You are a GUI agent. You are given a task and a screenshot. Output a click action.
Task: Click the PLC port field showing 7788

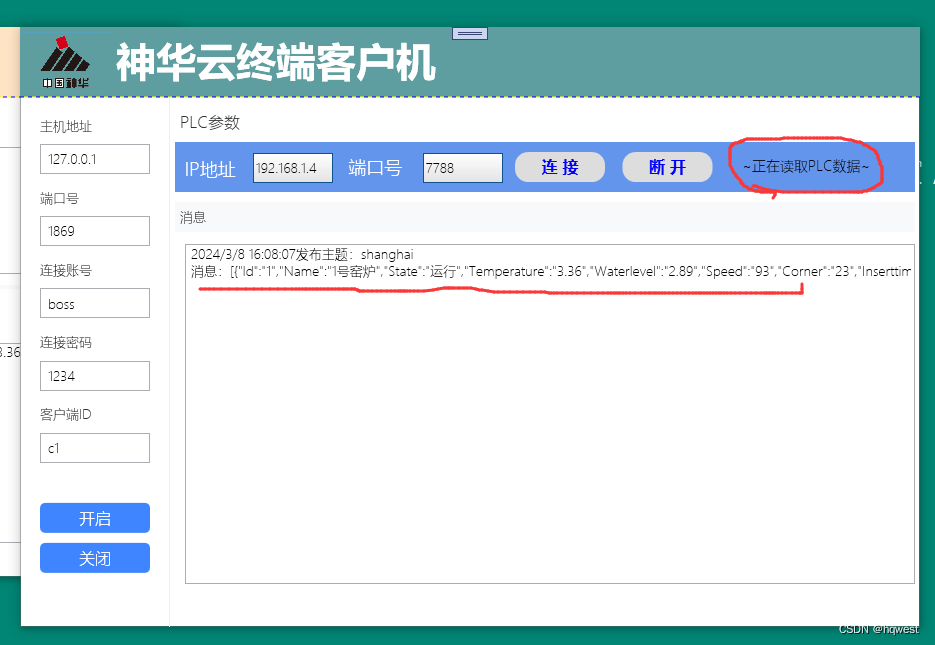[x=463, y=168]
